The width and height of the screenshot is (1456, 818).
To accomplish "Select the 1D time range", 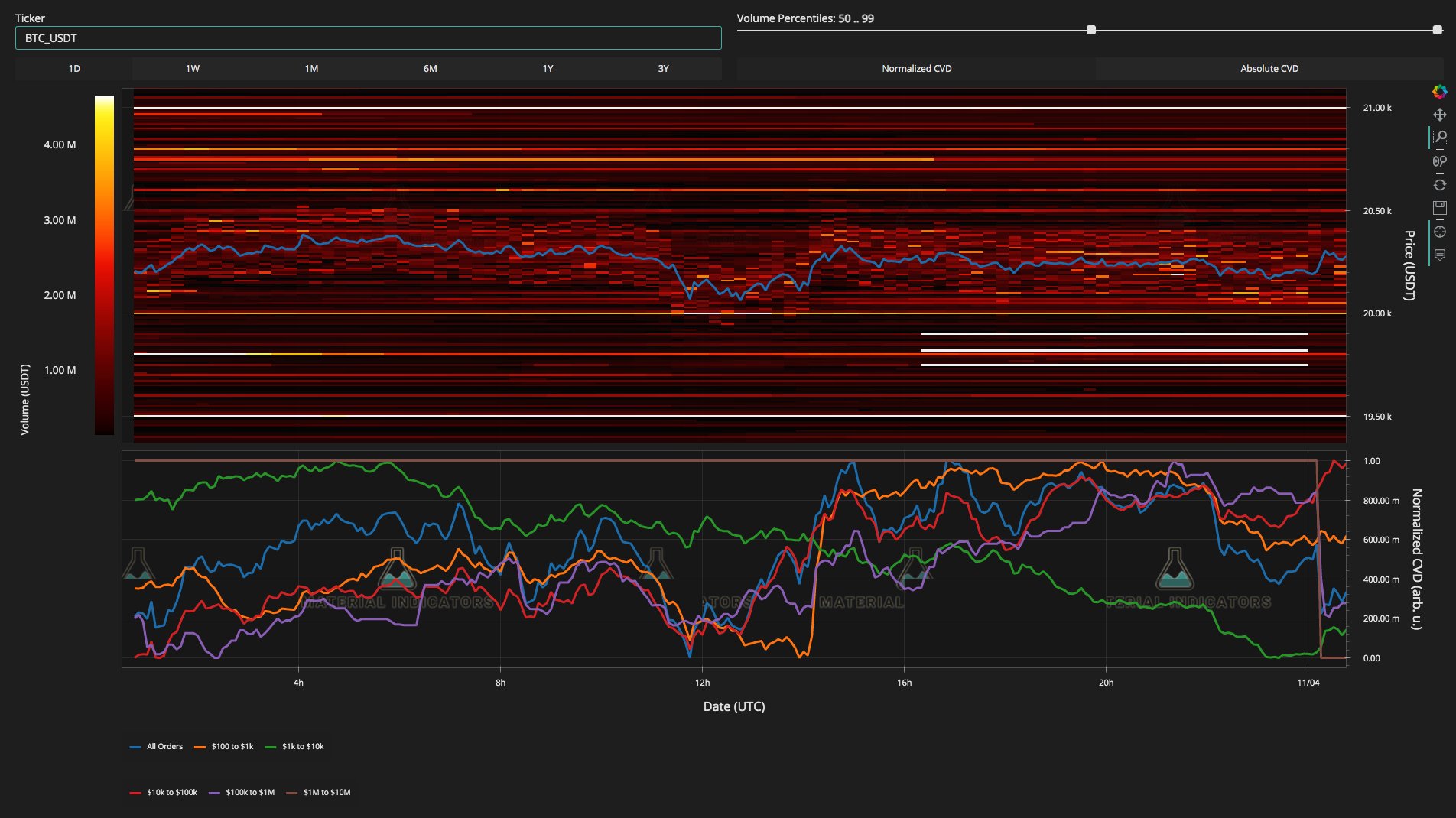I will (74, 69).
